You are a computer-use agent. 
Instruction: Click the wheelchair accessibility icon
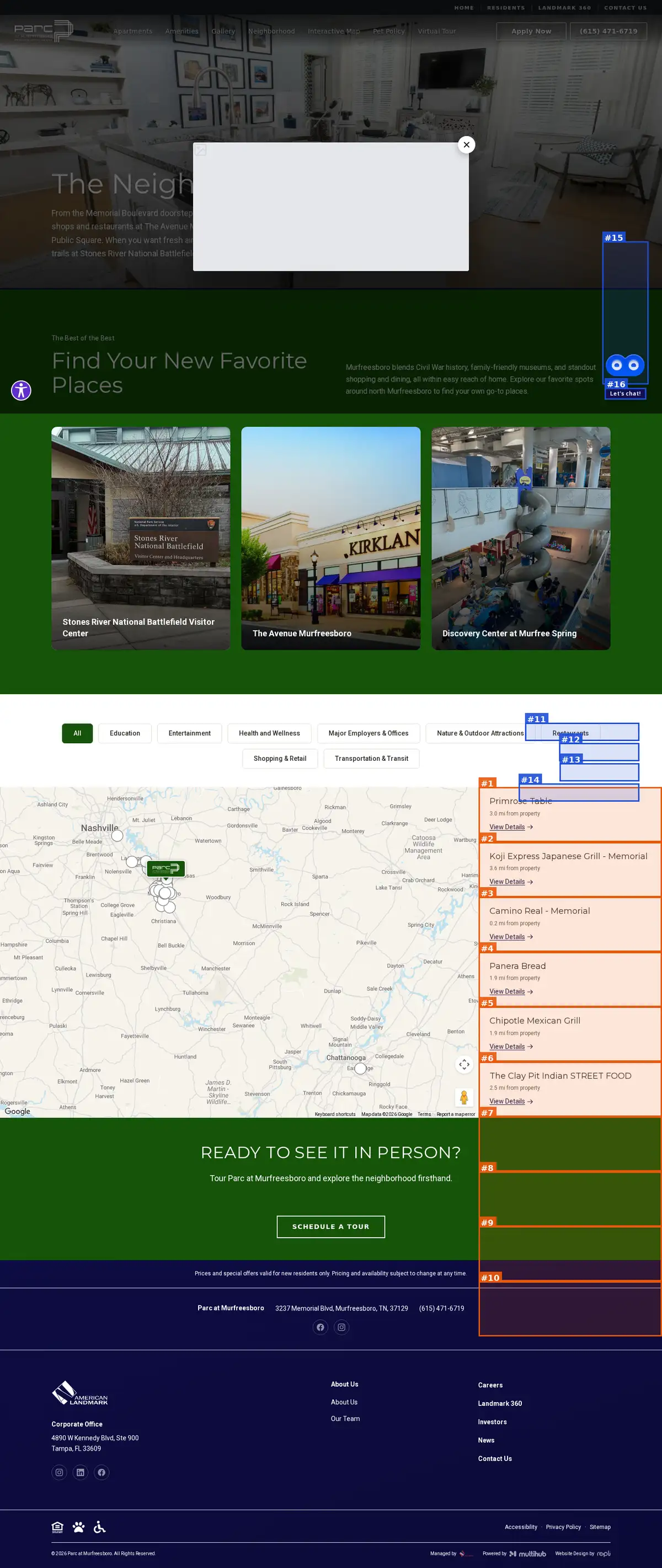pyautogui.click(x=100, y=1527)
